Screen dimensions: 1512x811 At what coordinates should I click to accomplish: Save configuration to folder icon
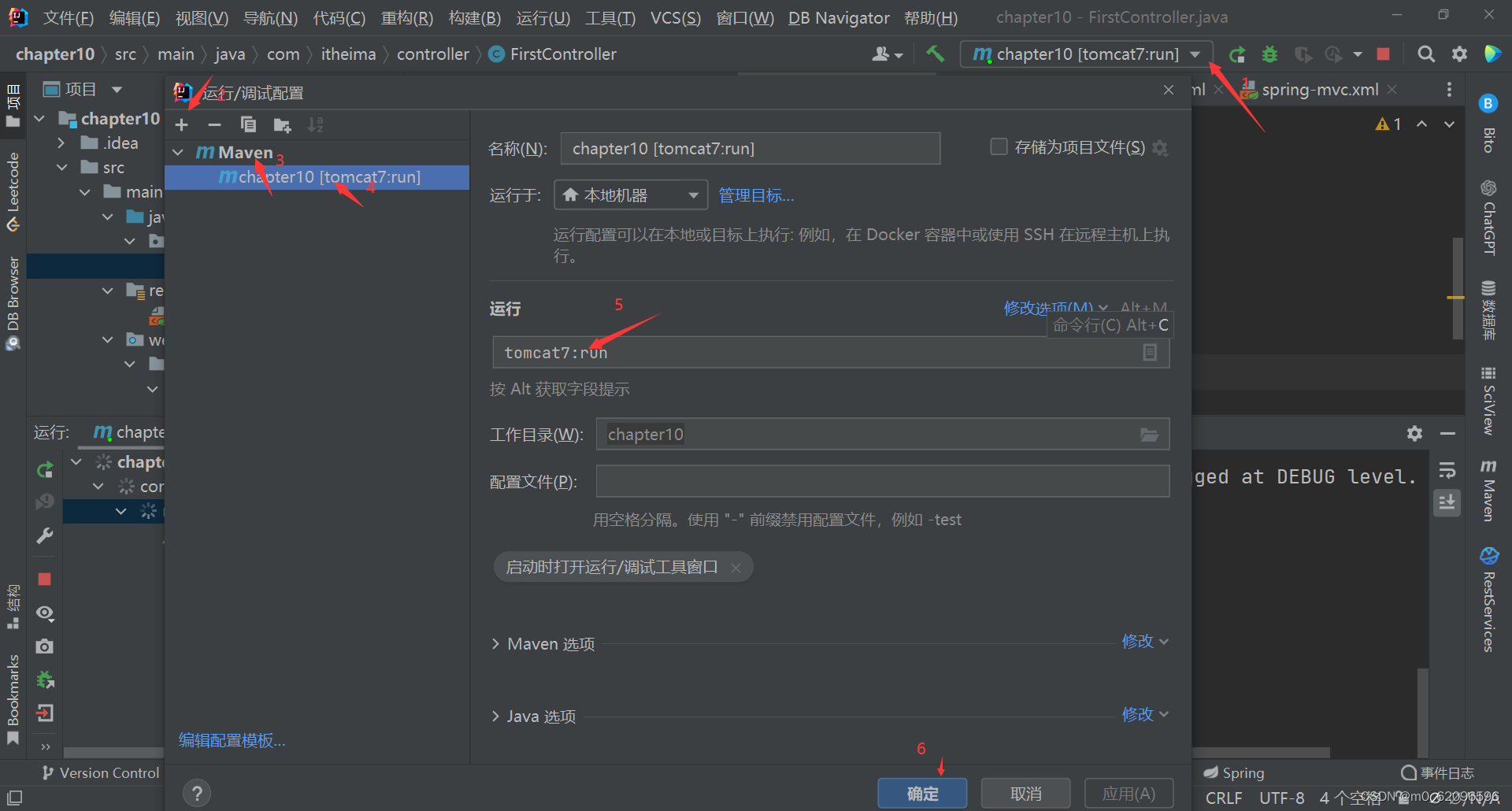point(282,124)
